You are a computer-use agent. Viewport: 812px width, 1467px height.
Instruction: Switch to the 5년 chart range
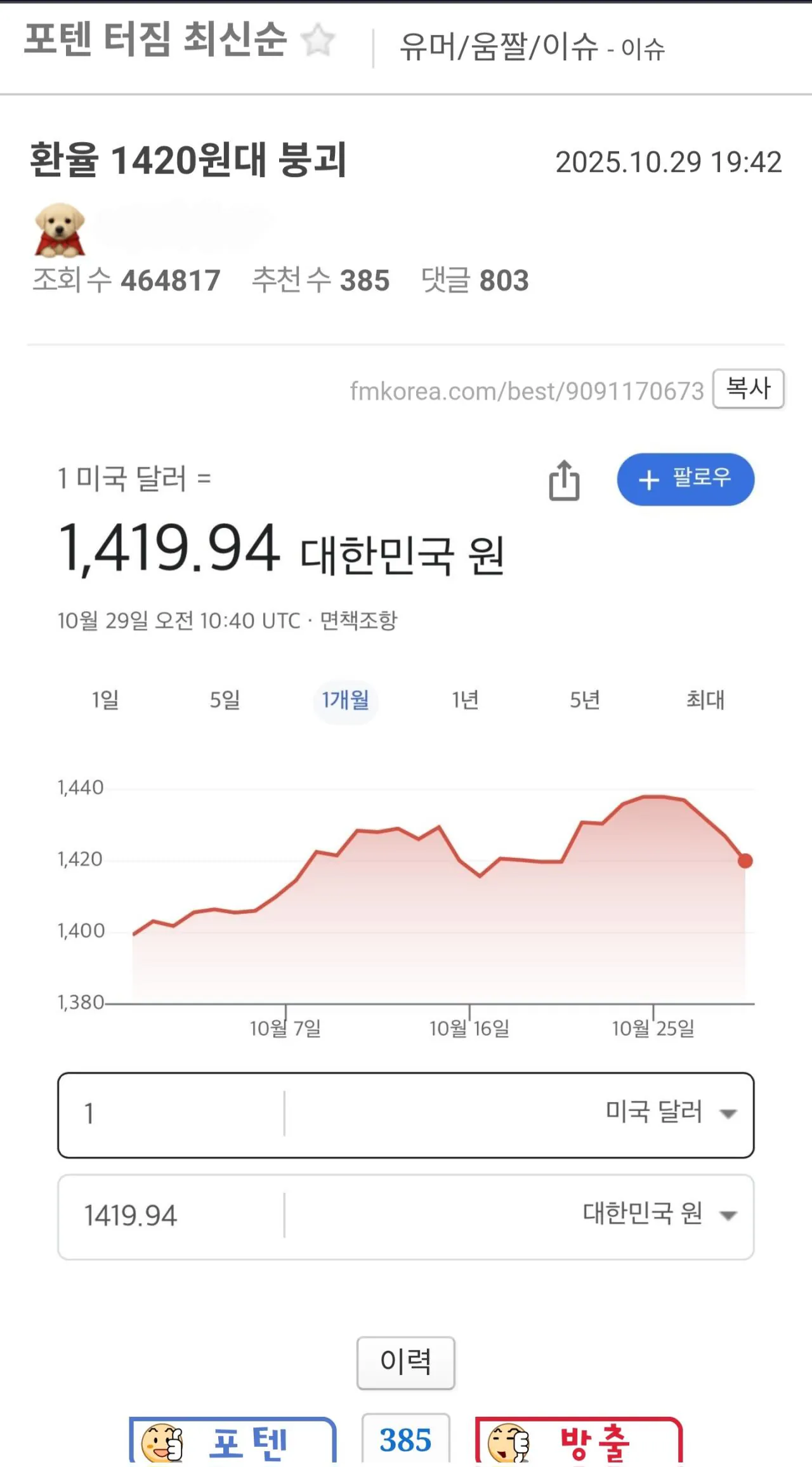(x=584, y=700)
